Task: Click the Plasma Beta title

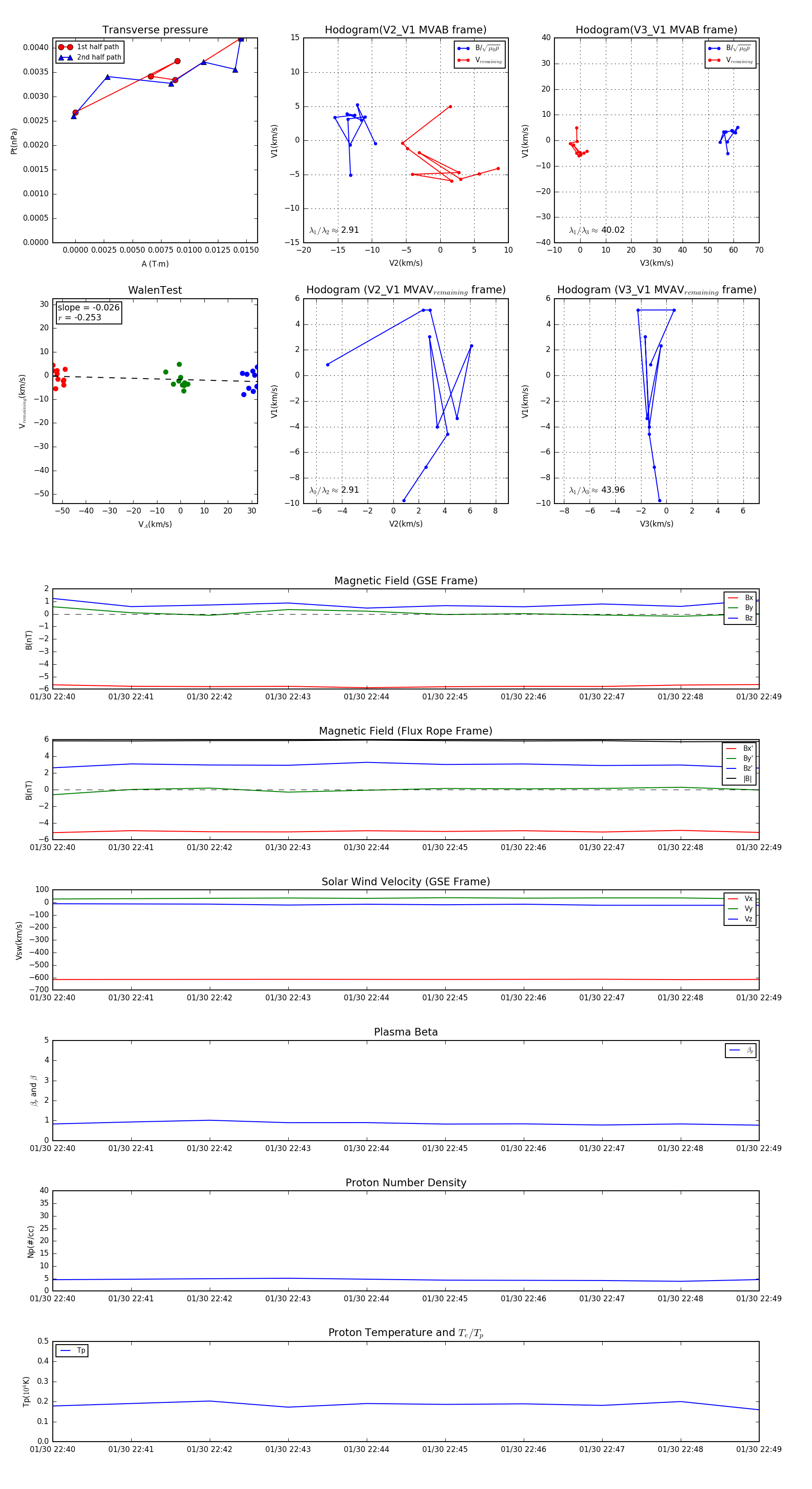Action: 406,1032
